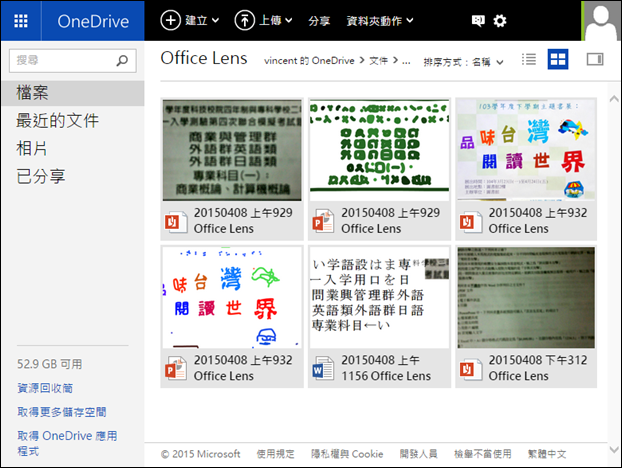Open 隱私權與 Cookie footer link
622x468 pixels.
pyautogui.click(x=347, y=454)
